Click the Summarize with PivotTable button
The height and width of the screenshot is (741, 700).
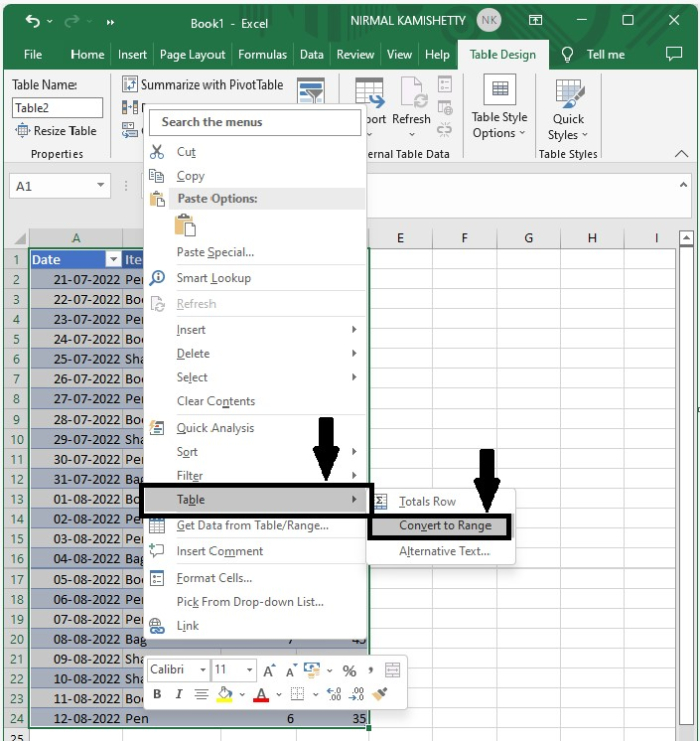(x=203, y=85)
